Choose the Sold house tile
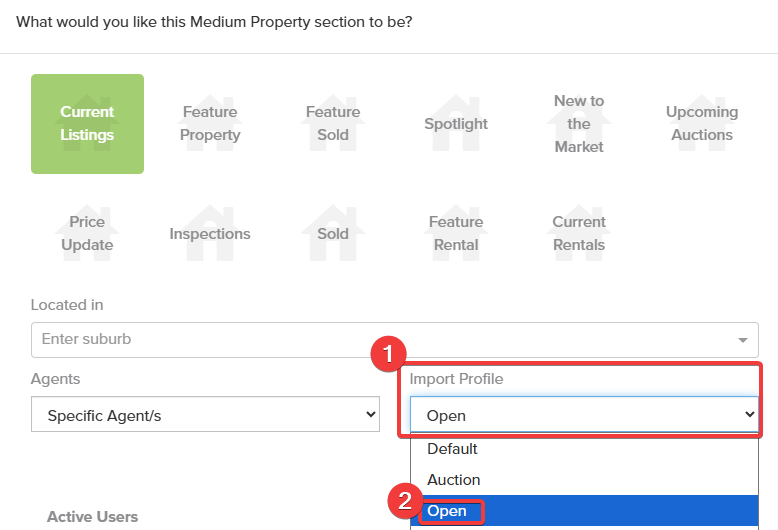Viewport: 778px width, 530px height. 333,234
